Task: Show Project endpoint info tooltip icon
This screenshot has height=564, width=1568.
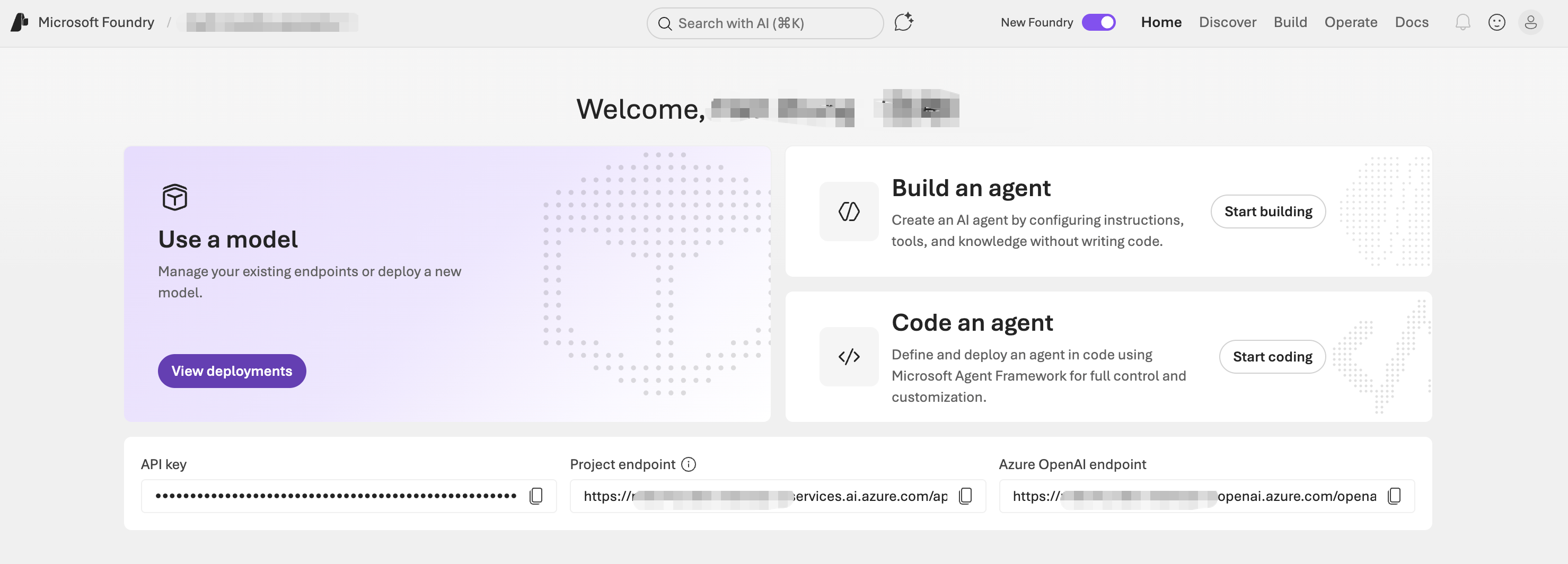Action: point(689,464)
